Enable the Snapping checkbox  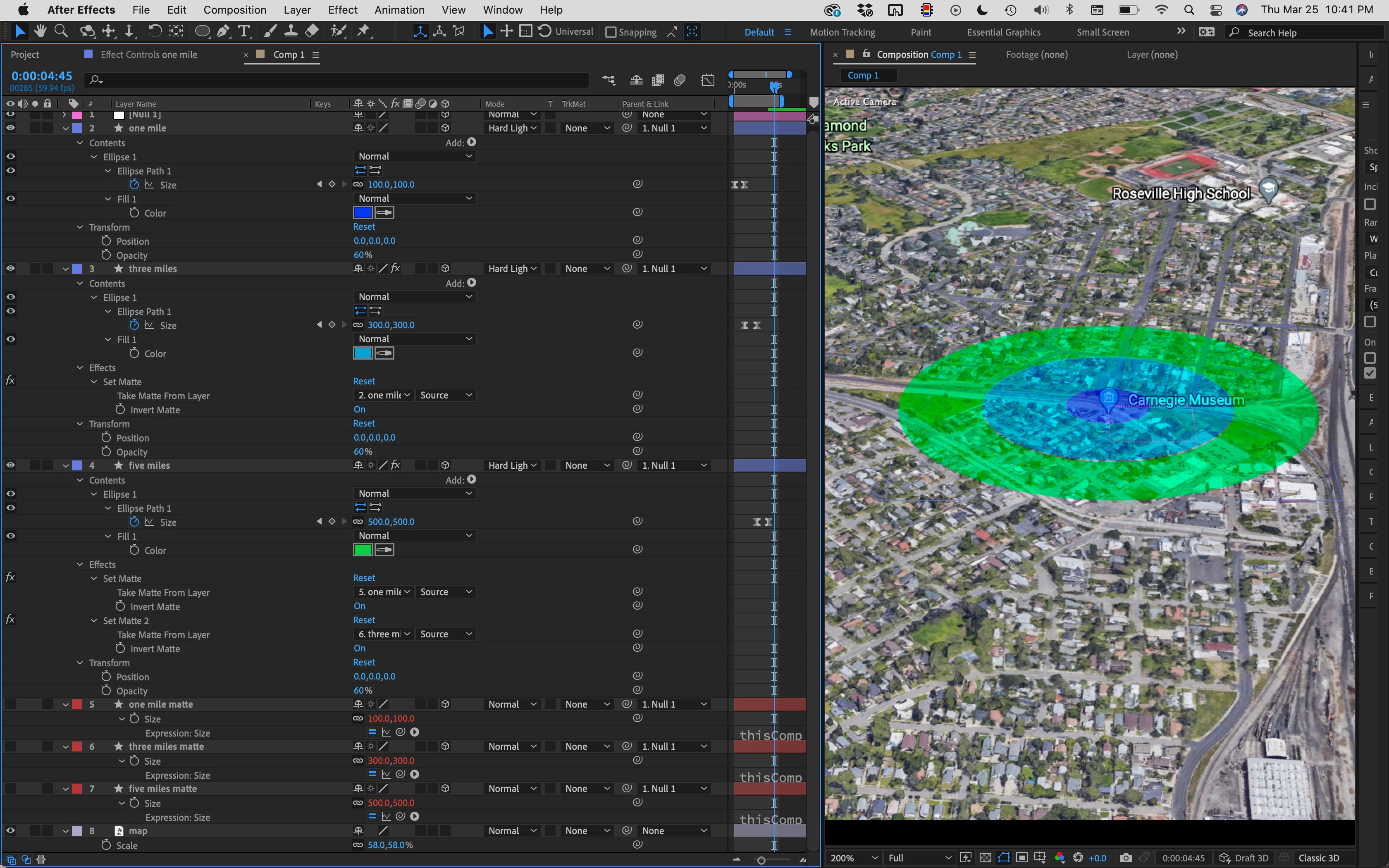(x=611, y=32)
